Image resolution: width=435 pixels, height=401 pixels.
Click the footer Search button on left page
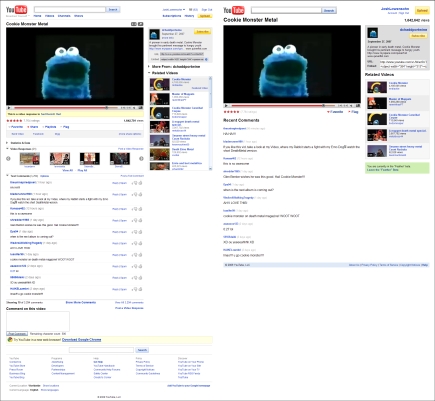(x=142, y=350)
